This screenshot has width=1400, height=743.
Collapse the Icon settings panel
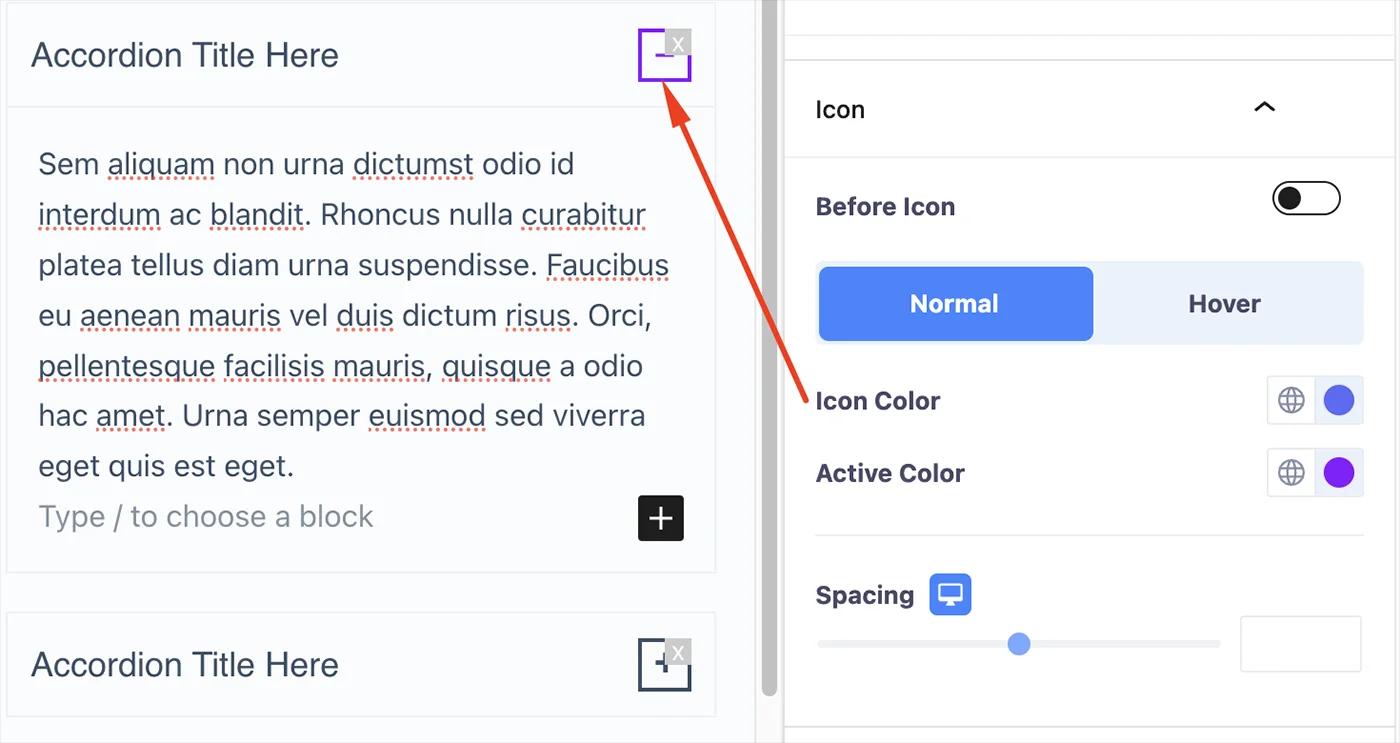tap(1263, 107)
